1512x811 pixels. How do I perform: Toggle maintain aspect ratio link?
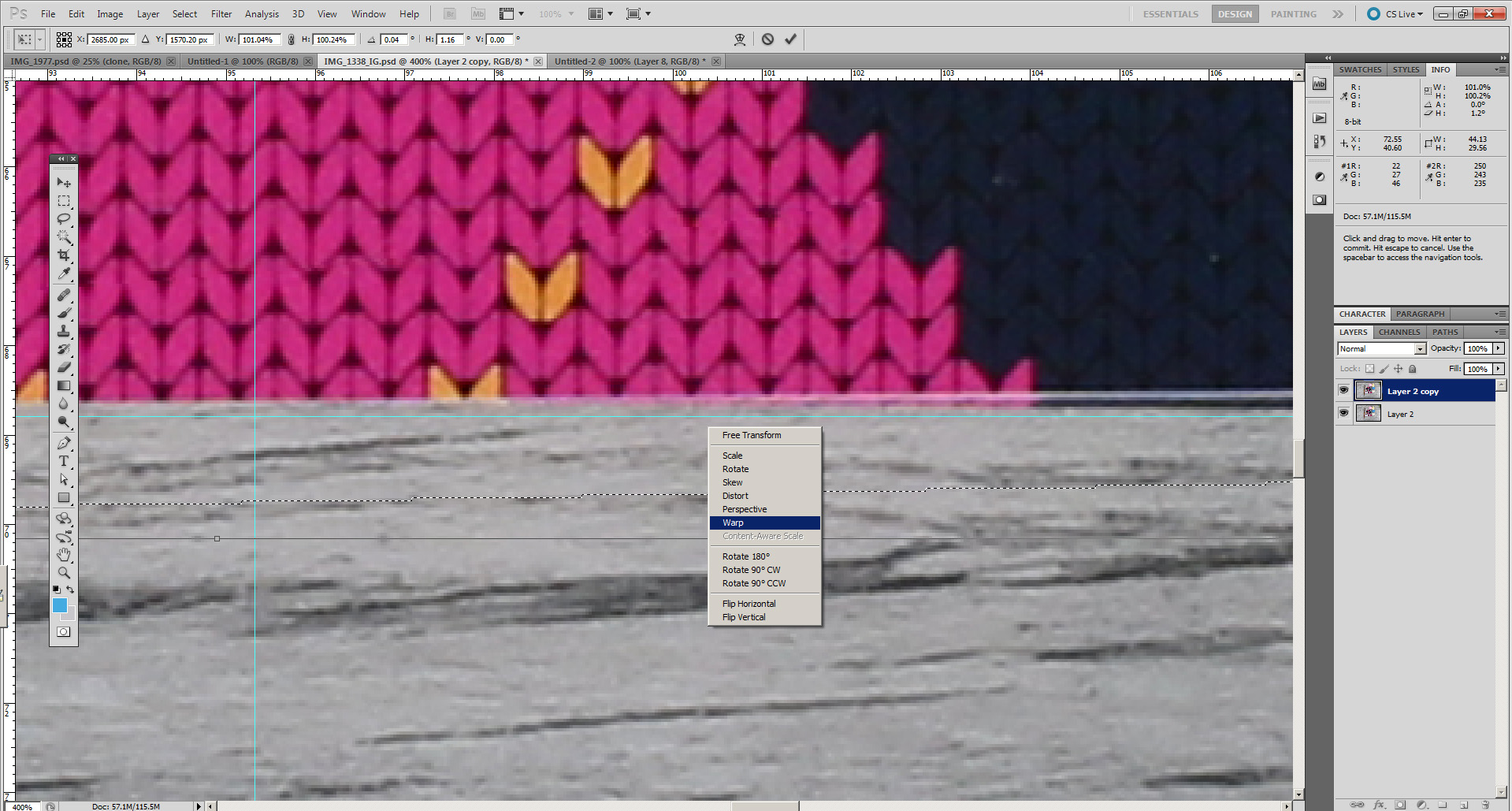[292, 39]
